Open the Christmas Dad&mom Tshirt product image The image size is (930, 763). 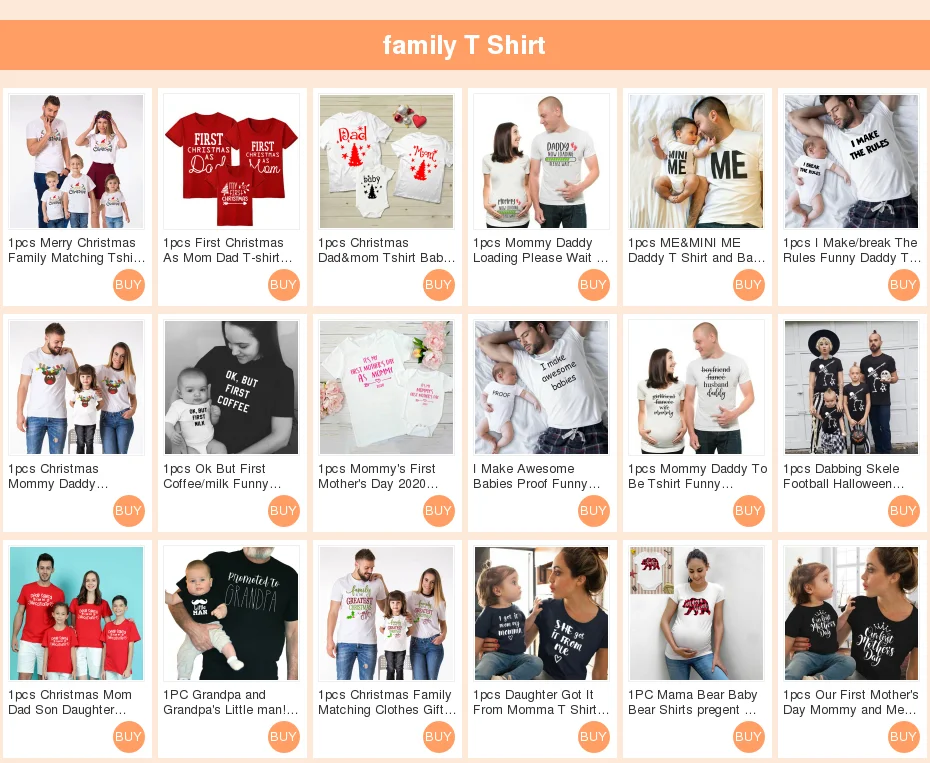(x=387, y=161)
